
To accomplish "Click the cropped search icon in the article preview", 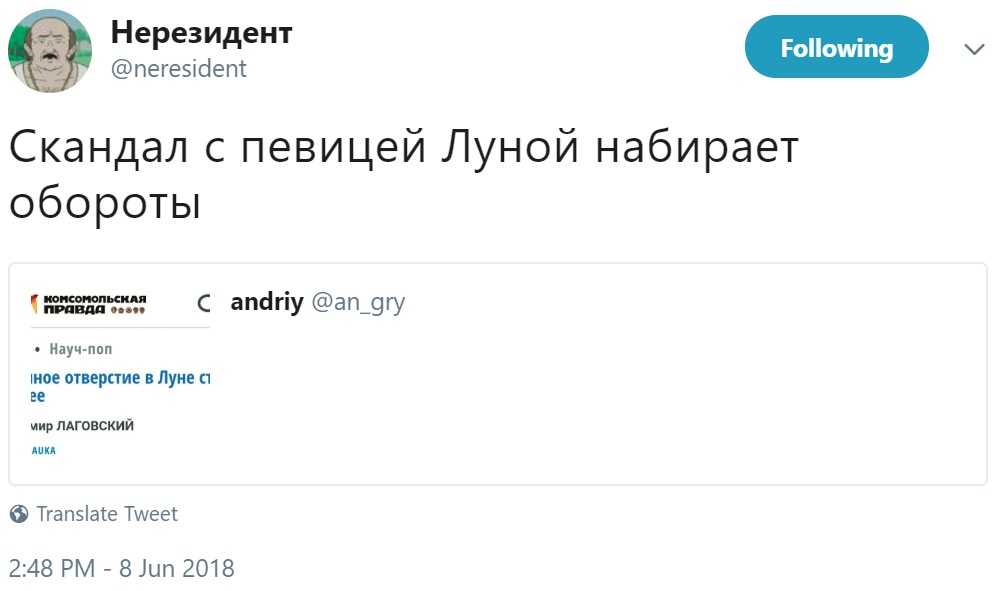I will tap(204, 303).
